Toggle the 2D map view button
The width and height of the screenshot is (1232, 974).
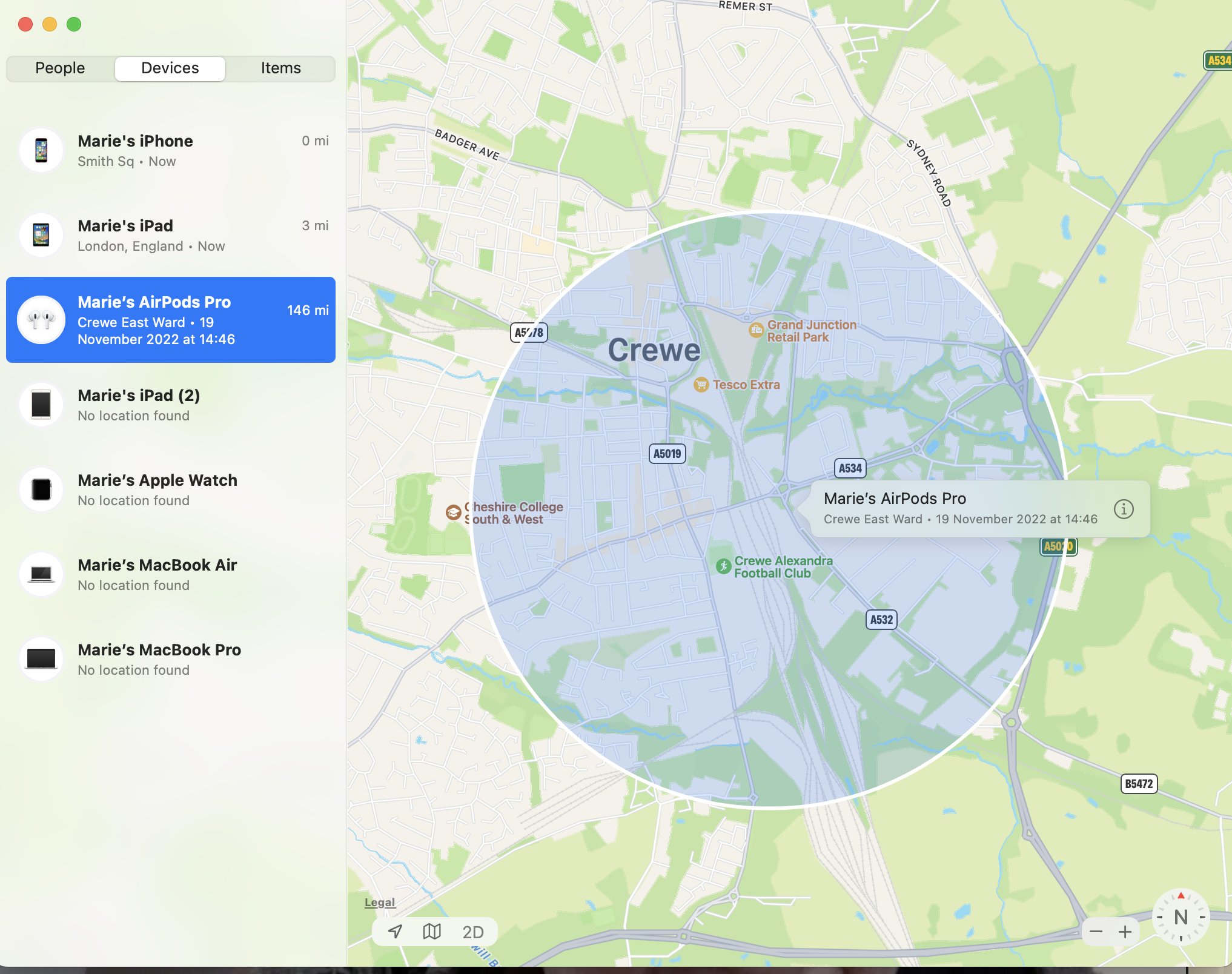[x=472, y=932]
